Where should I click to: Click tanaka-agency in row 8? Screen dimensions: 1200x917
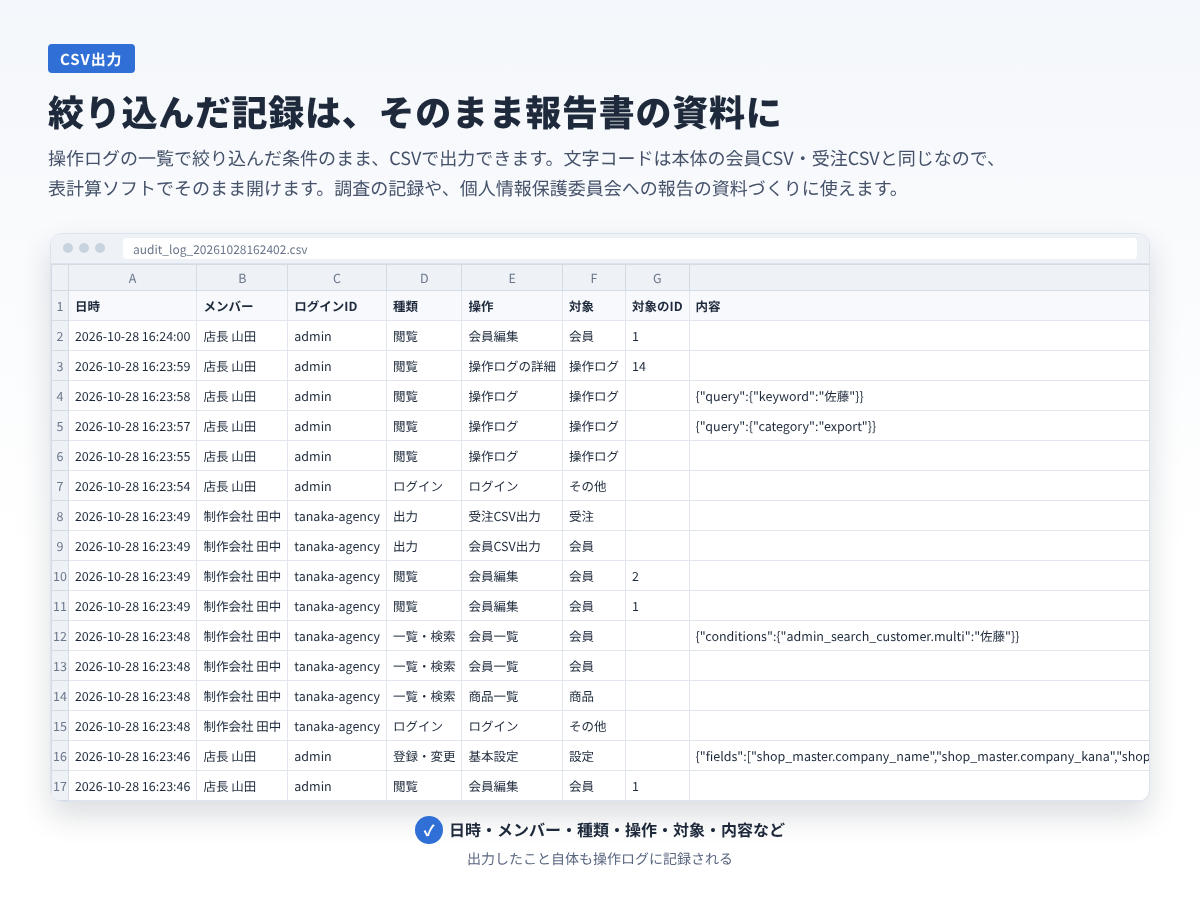pos(337,516)
